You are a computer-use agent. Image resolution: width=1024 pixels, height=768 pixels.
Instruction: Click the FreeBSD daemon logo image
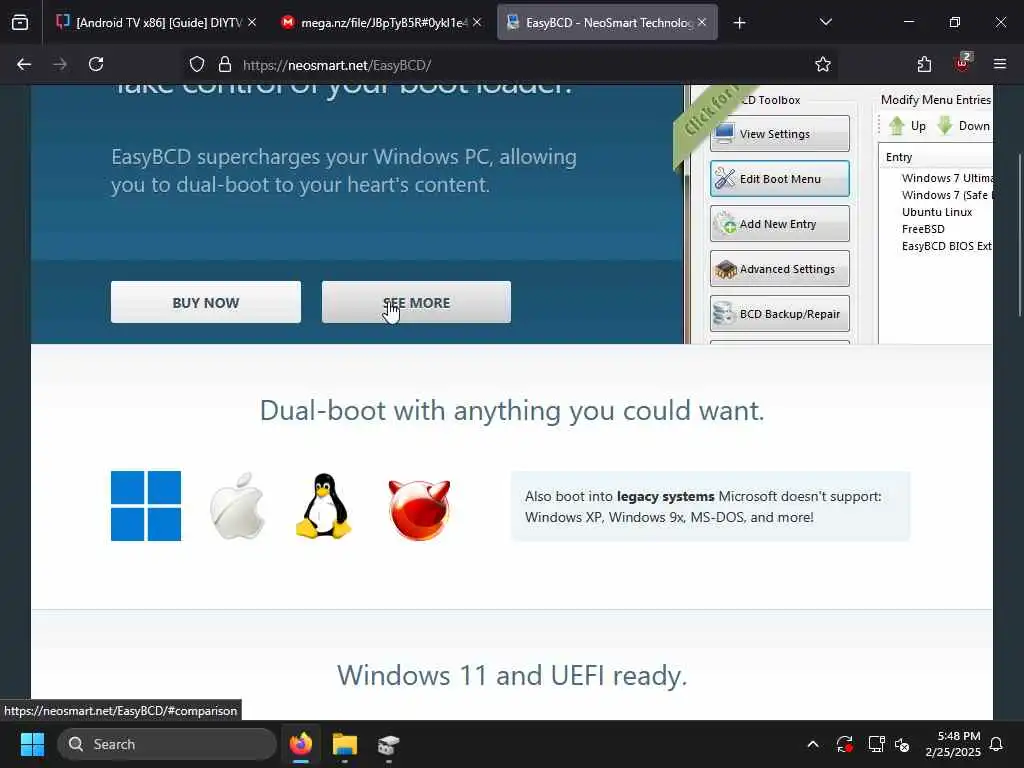click(x=419, y=510)
